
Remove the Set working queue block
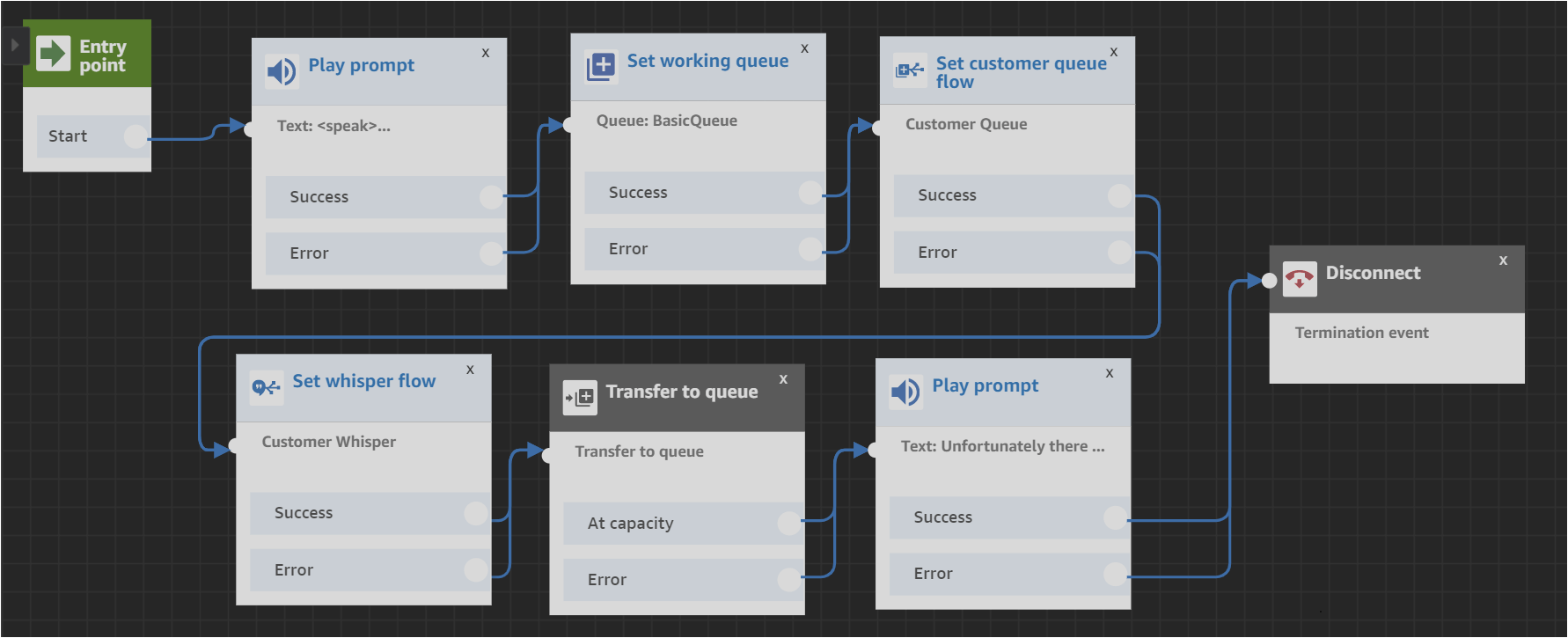coord(804,48)
